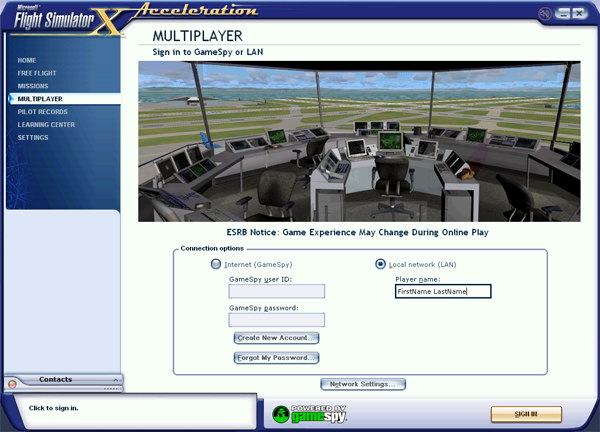Click the Create New Account button
The image size is (600, 432).
[x=276, y=338]
